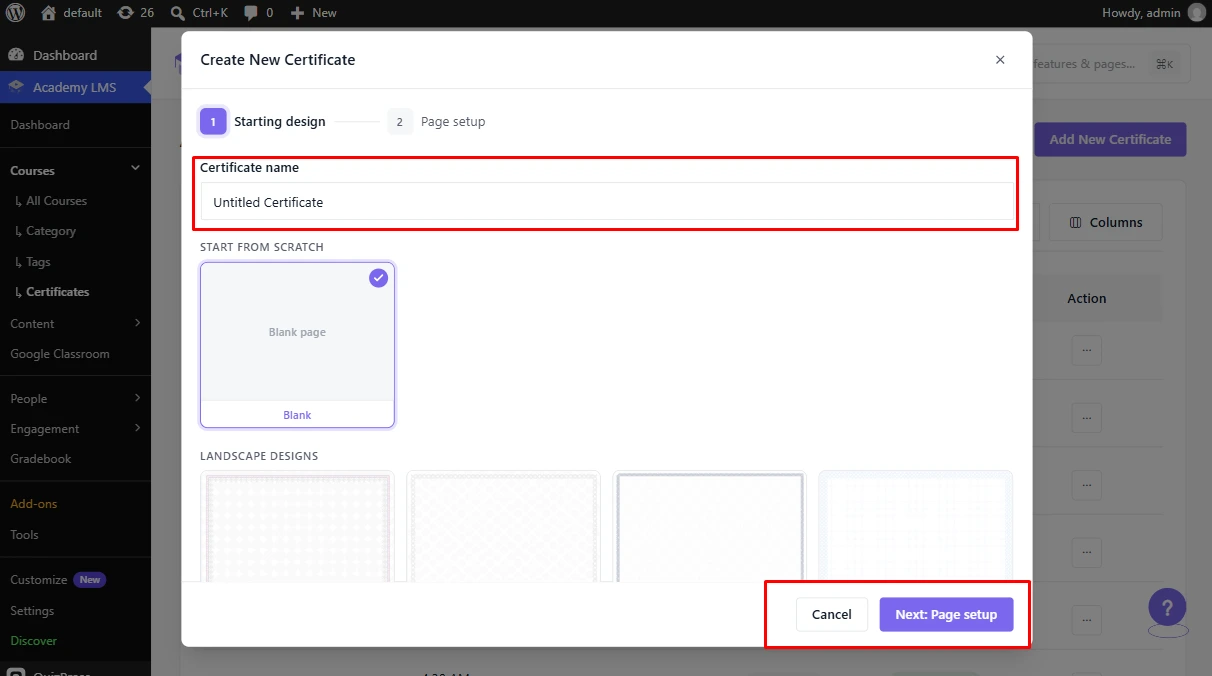Click the Action column header
Screen dimensions: 1212x676
click(1086, 298)
